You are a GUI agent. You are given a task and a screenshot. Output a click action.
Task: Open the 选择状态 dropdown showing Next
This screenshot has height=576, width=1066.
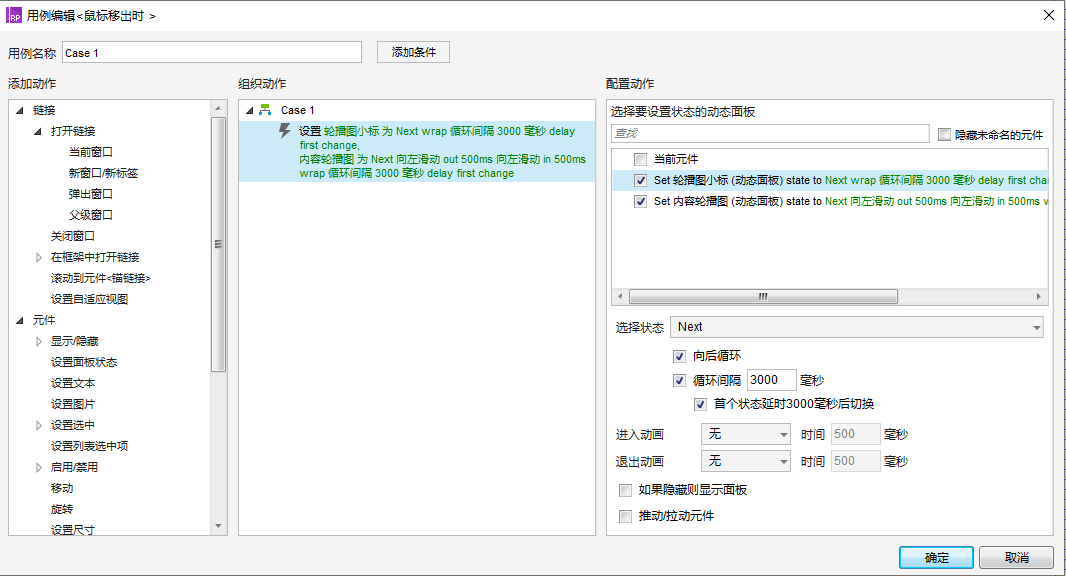tap(857, 327)
